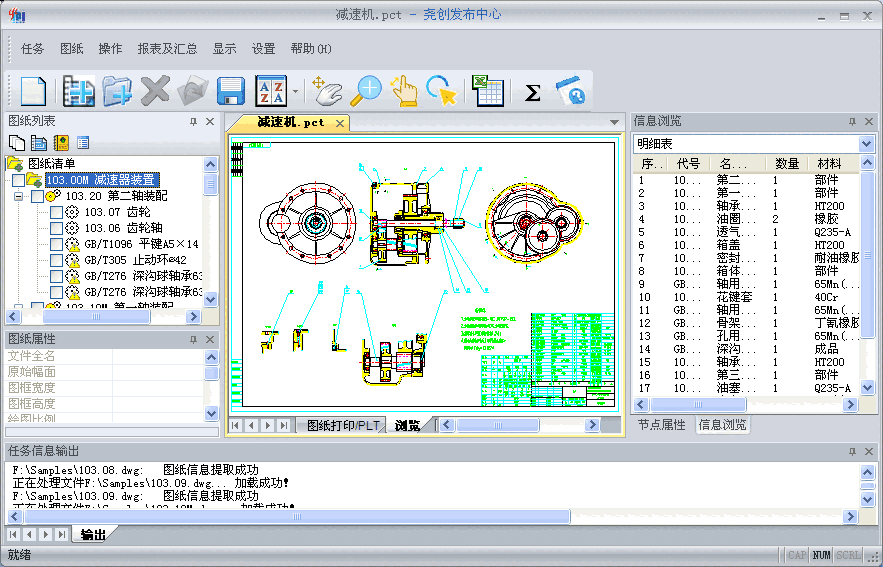The image size is (883, 567).
Task: Click list view icon in drawing list toolbar
Action: pyautogui.click(x=83, y=143)
